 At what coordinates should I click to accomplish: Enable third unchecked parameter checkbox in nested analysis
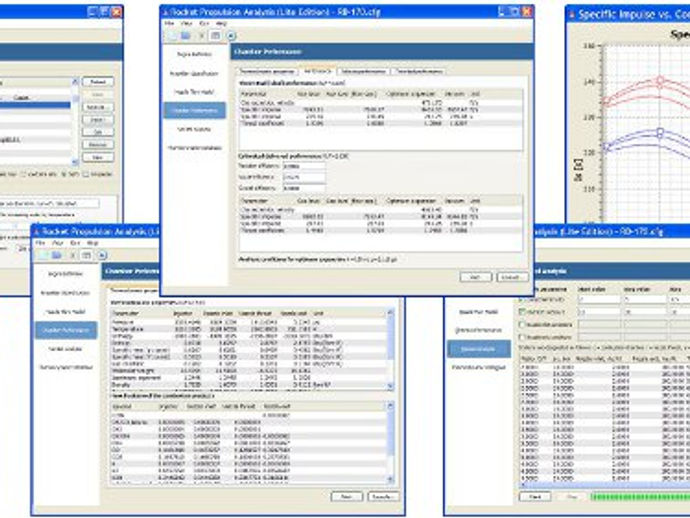(522, 325)
